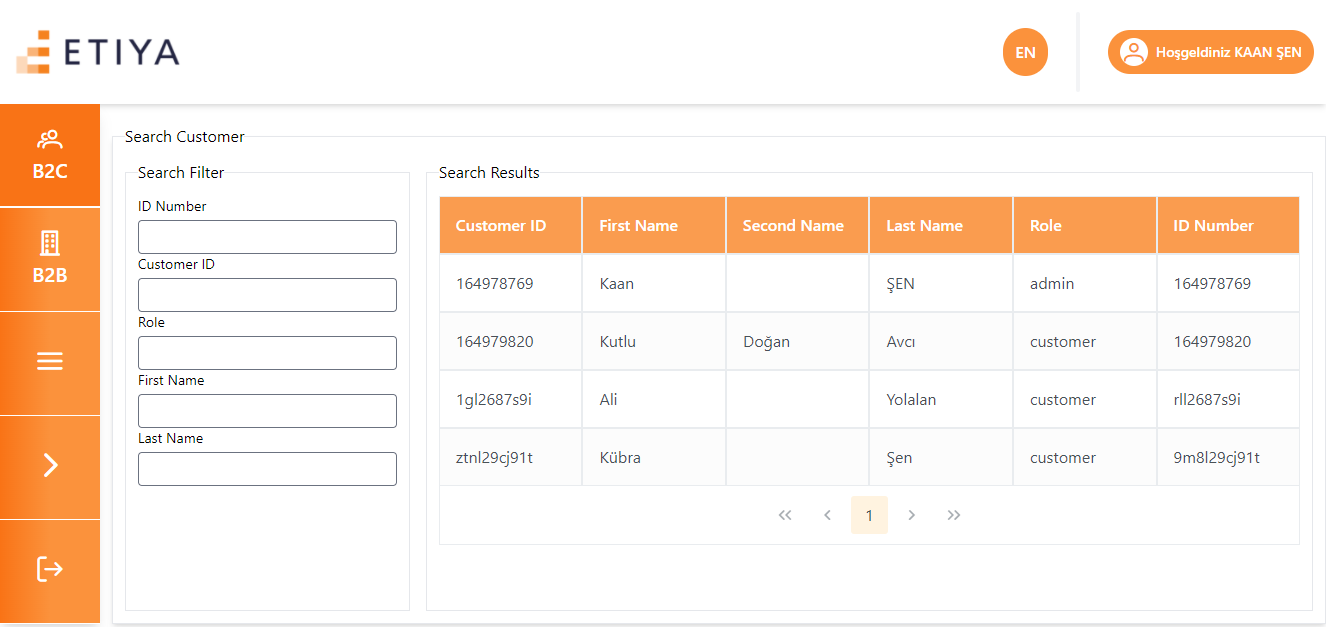Click the Etiya logo
The width and height of the screenshot is (1326, 627).
[x=98, y=52]
